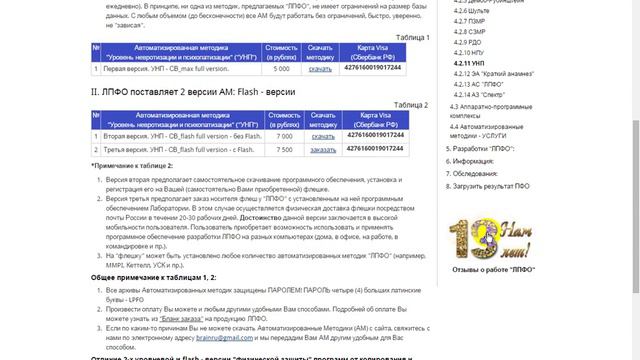Click the скачать link for Вторая версия row
Screen dimensions: 640x360
[323, 137]
